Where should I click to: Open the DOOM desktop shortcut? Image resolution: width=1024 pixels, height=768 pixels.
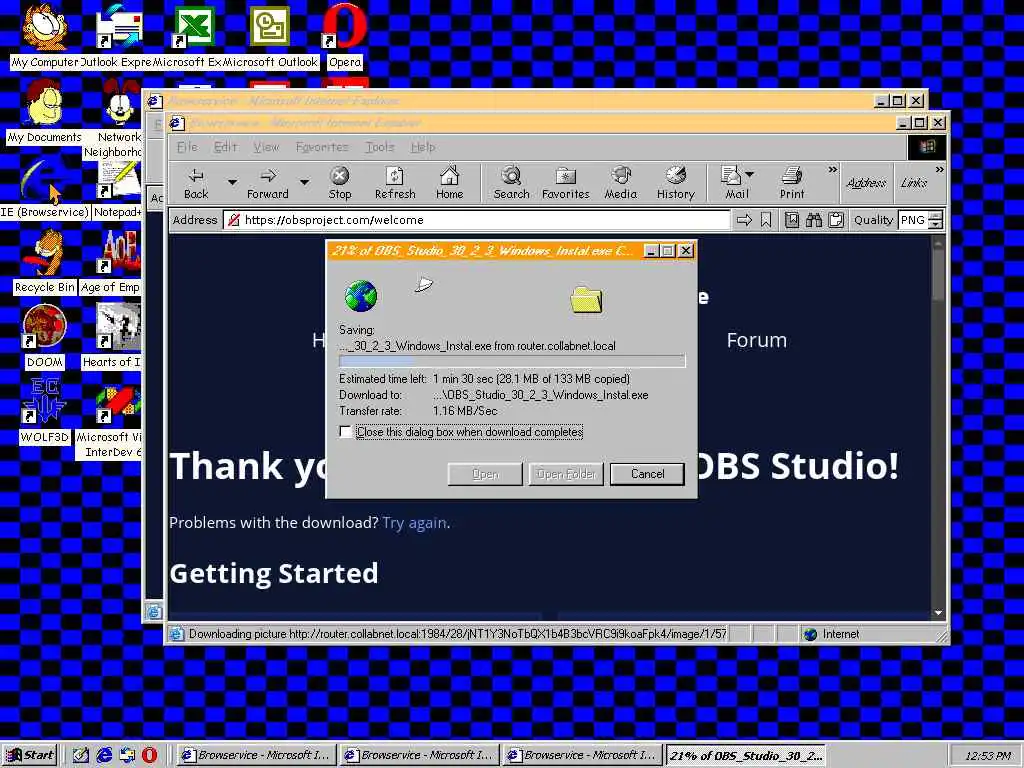pos(44,336)
